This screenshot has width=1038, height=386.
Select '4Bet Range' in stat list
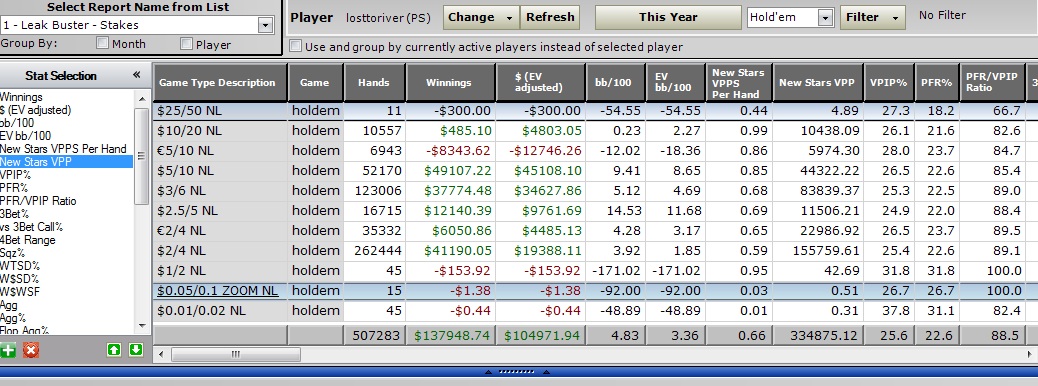(28, 240)
